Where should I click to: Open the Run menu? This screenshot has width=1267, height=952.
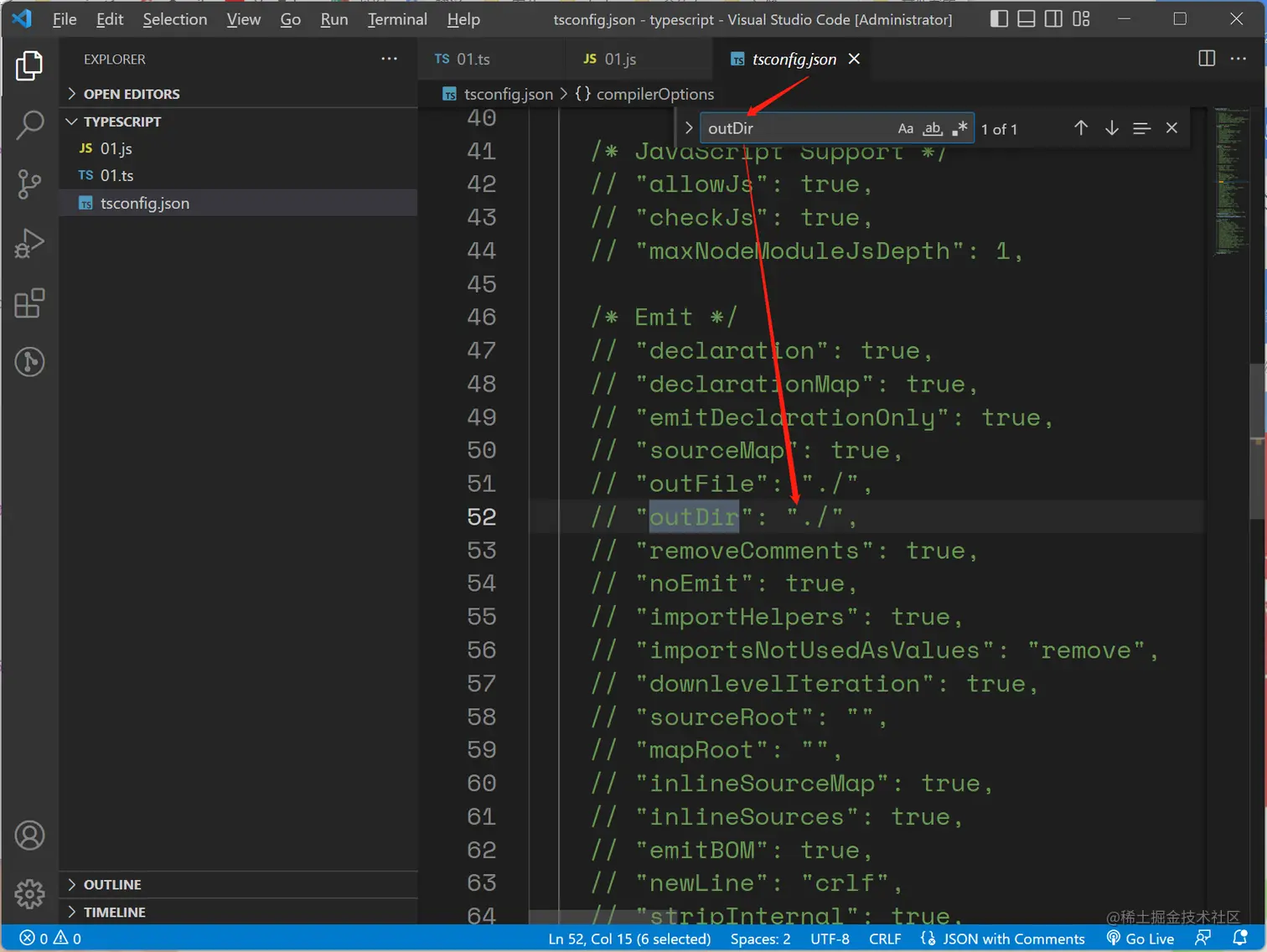334,18
